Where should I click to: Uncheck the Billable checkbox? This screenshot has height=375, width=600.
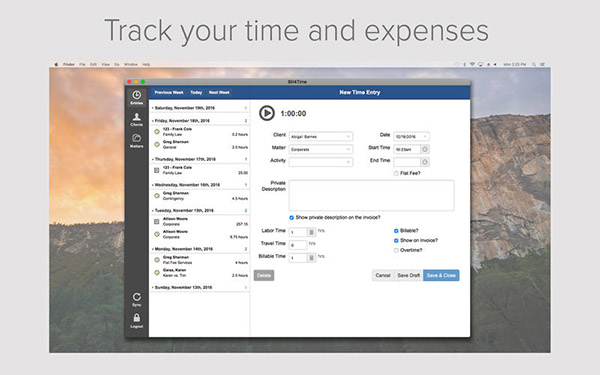[x=396, y=231]
